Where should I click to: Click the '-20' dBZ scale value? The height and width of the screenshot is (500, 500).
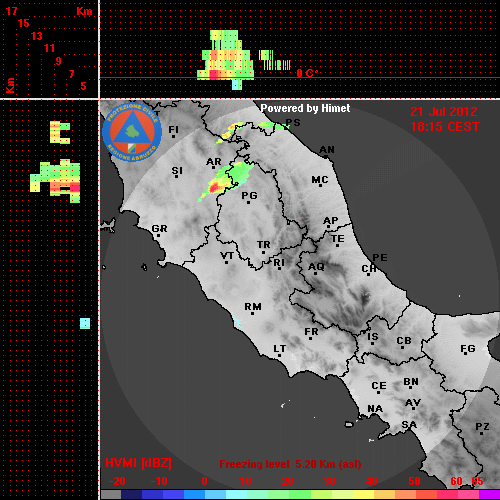(x=117, y=481)
